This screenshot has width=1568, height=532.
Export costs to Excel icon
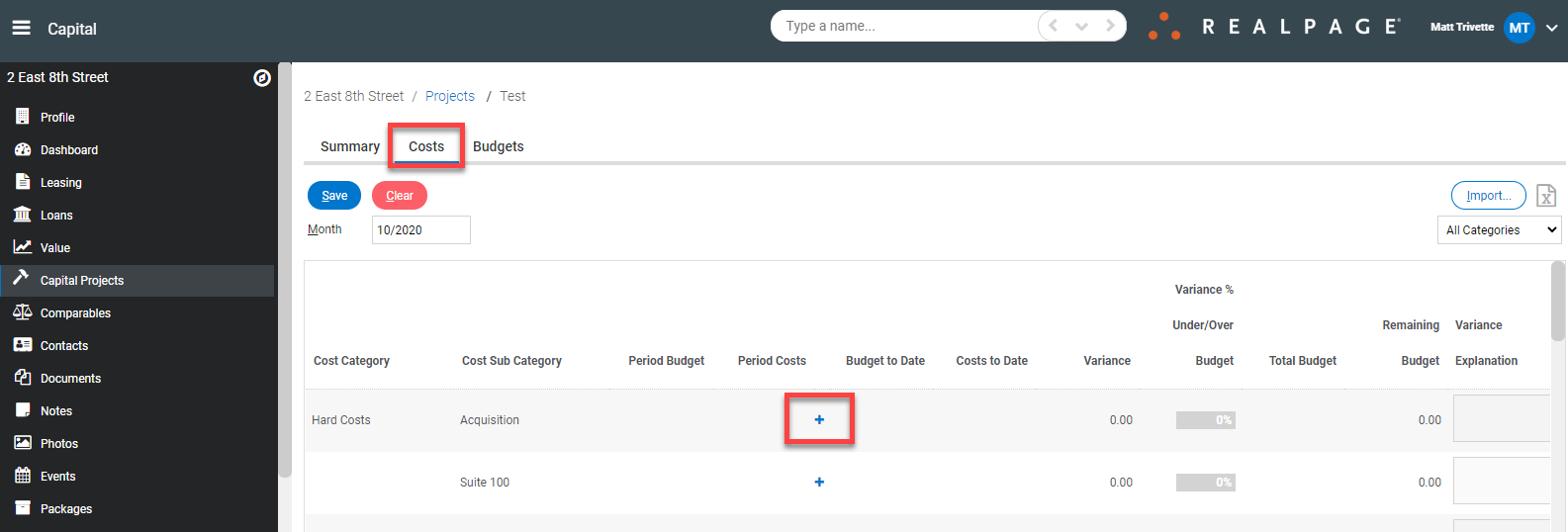[1546, 196]
